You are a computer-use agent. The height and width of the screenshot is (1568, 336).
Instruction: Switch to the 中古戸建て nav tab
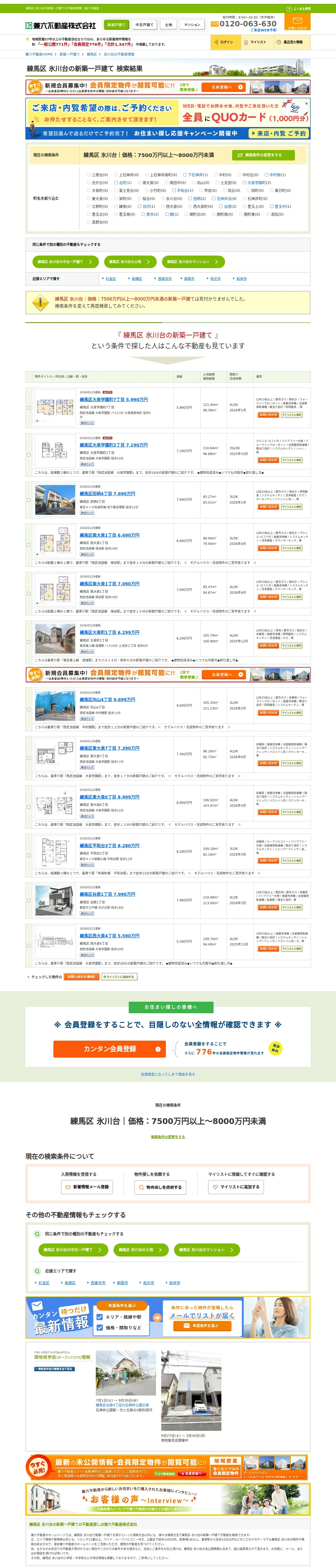[x=144, y=25]
